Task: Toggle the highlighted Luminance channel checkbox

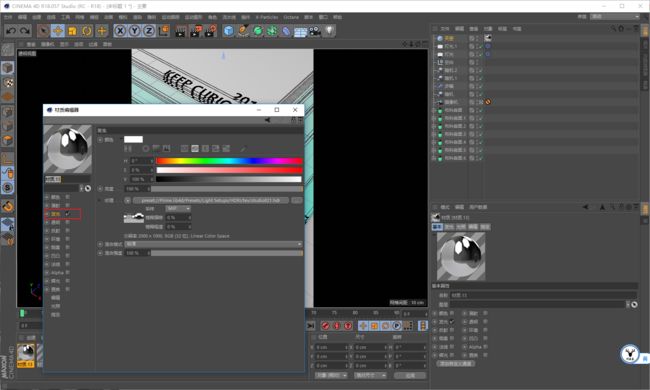Action: (67, 214)
